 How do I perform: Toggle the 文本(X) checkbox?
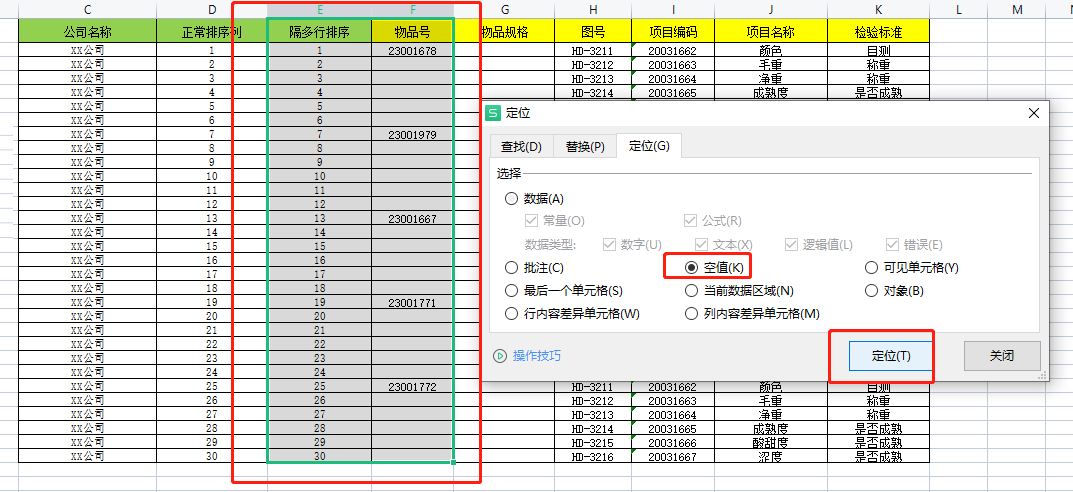(701, 244)
